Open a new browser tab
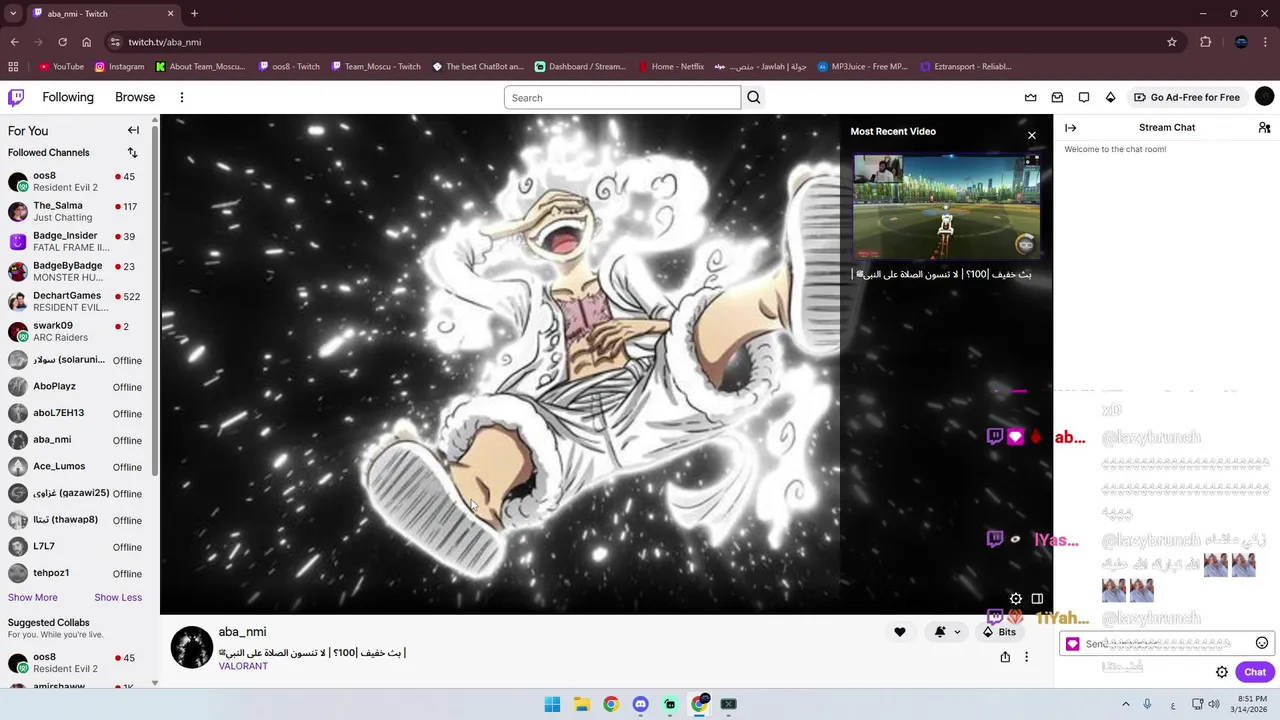This screenshot has width=1280, height=720. pos(194,14)
